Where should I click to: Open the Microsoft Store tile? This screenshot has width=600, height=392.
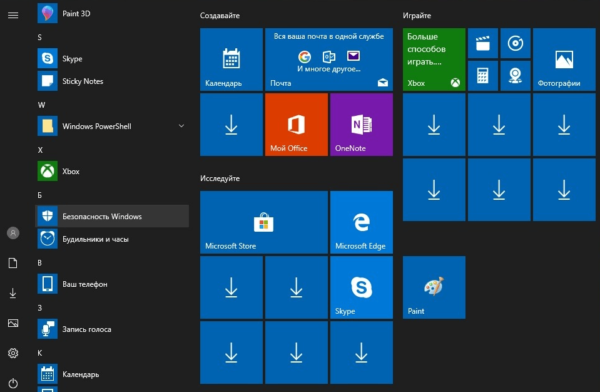point(264,222)
